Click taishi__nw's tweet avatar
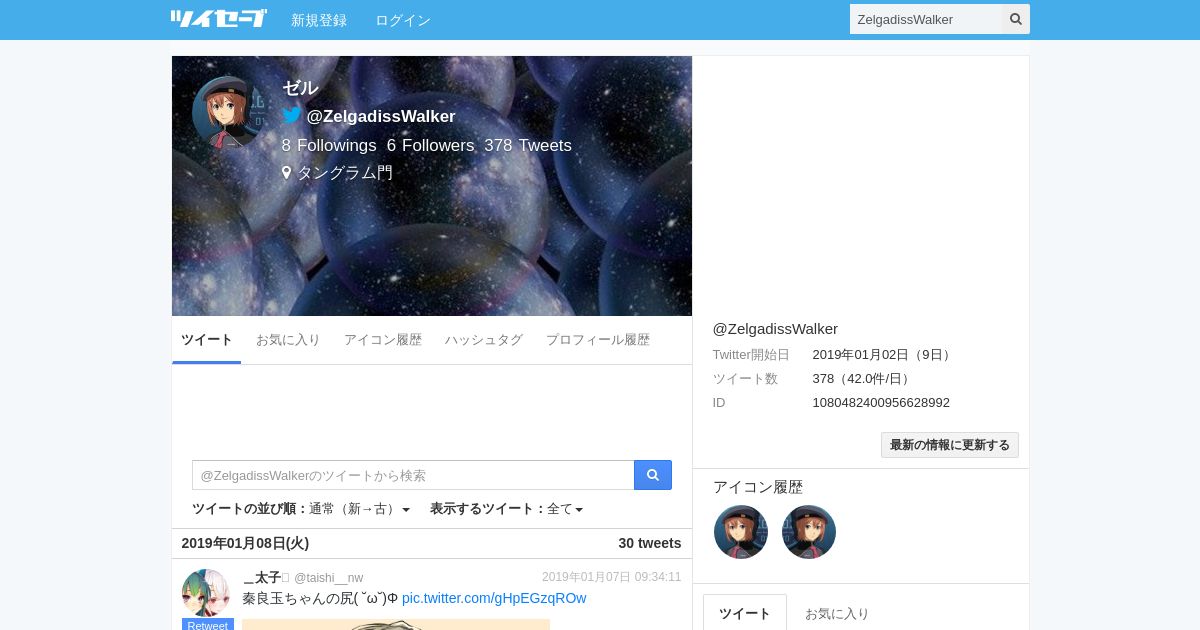1200x630 pixels. [206, 593]
